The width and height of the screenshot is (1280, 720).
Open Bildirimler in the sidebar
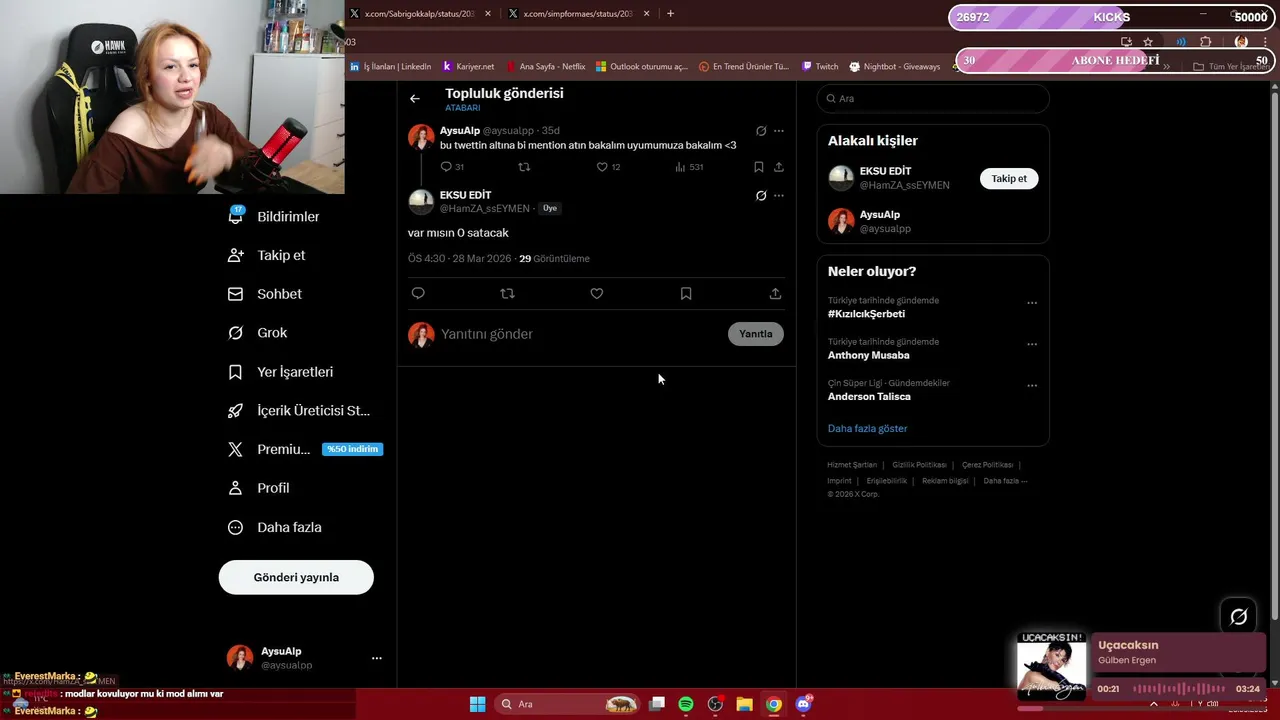tap(275, 217)
